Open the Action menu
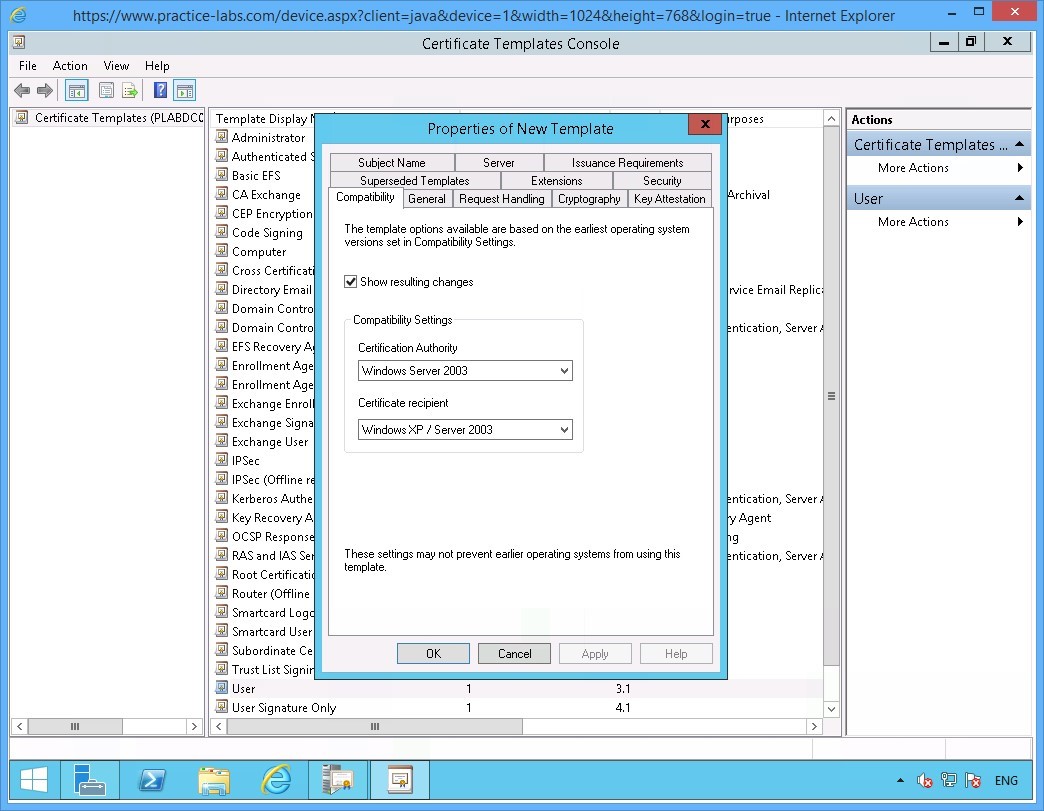1044x811 pixels. (70, 65)
